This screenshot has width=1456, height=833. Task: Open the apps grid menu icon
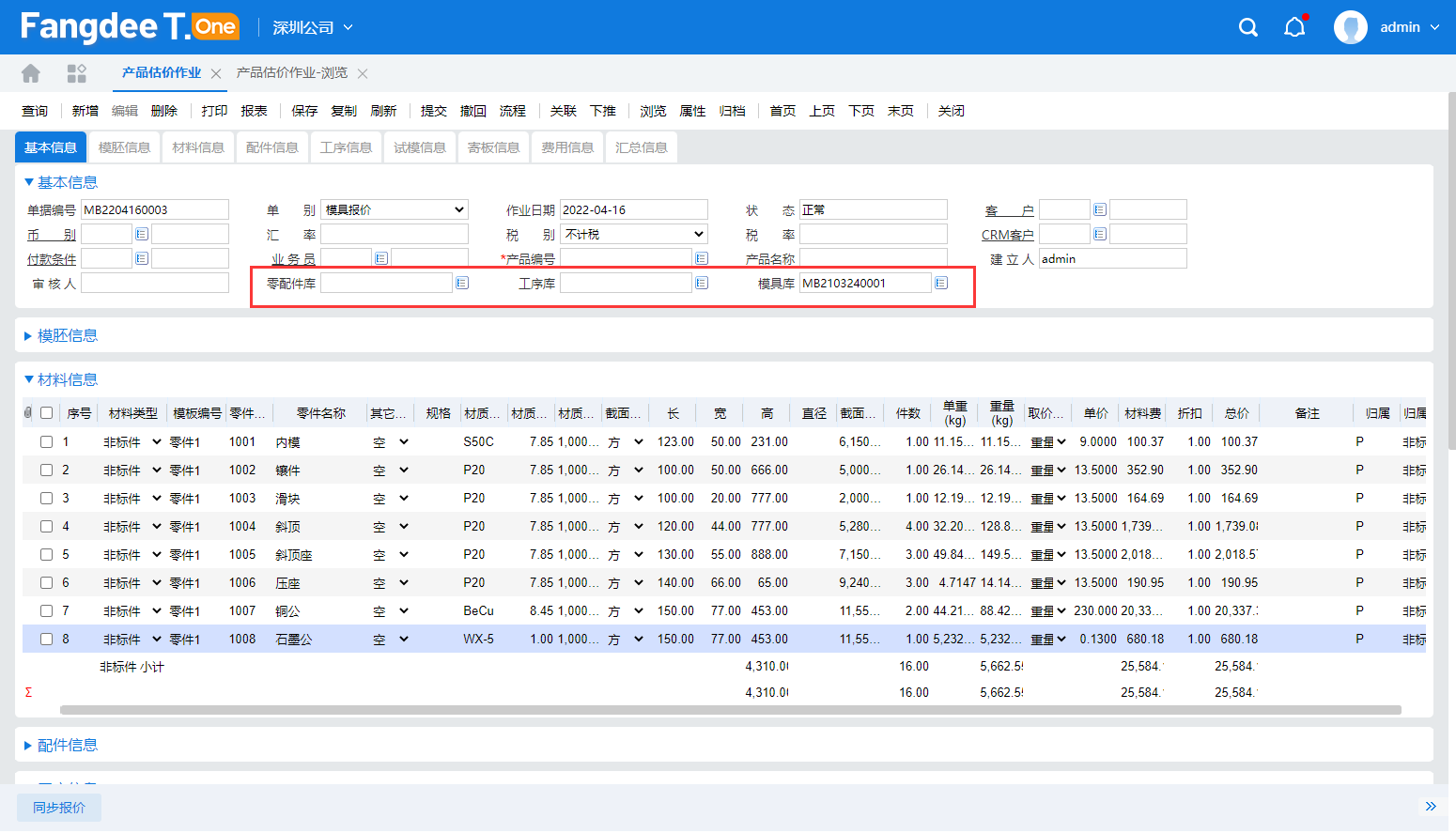76,73
